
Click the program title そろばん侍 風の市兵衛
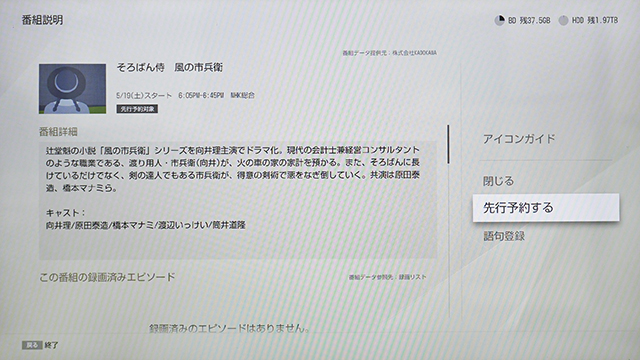tap(169, 67)
